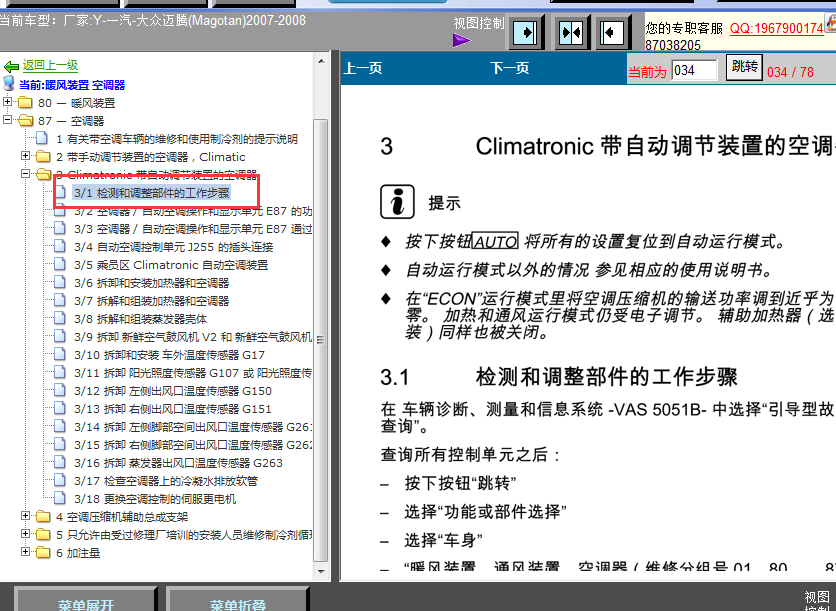This screenshot has width=836, height=611.
Task: Open 3/12 拆卸 左侧出风口温度传感器 G150
Action: coord(173,391)
